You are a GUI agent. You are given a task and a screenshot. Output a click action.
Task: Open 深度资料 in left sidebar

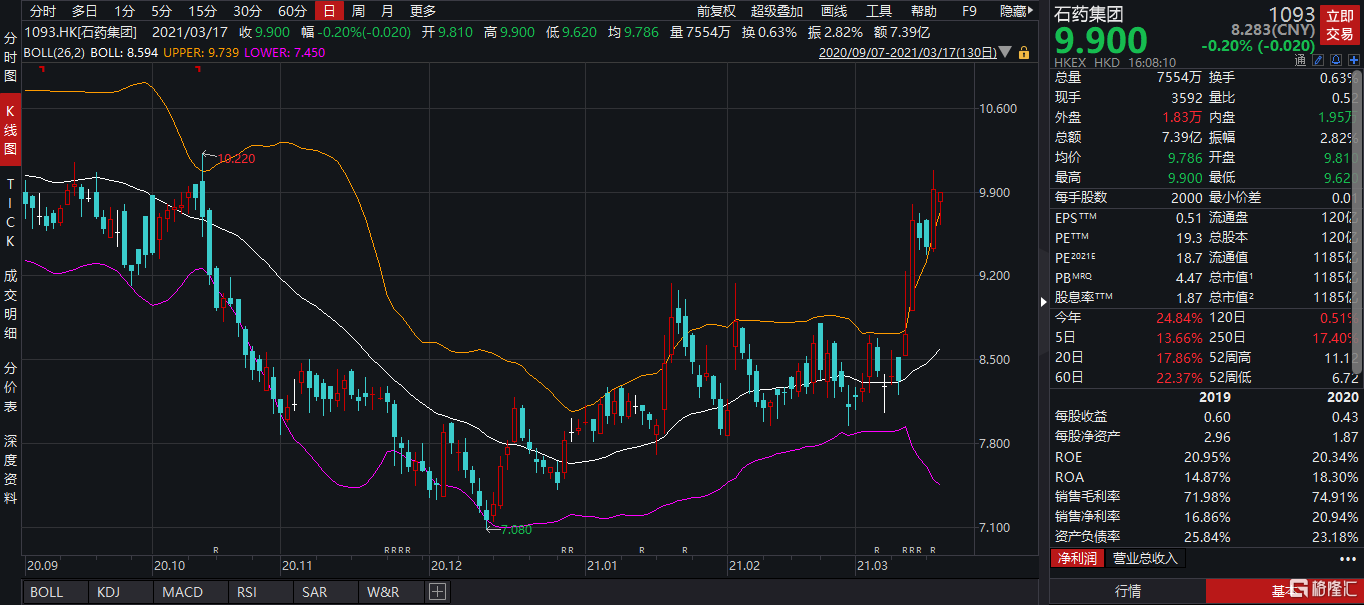[x=10, y=469]
